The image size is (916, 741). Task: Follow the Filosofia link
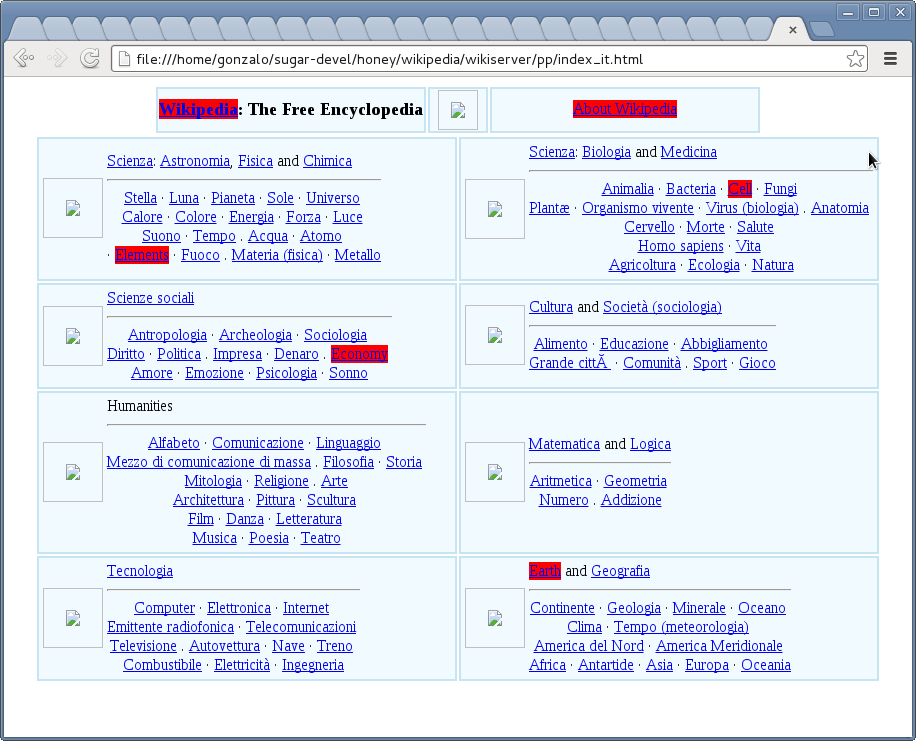[x=348, y=462]
